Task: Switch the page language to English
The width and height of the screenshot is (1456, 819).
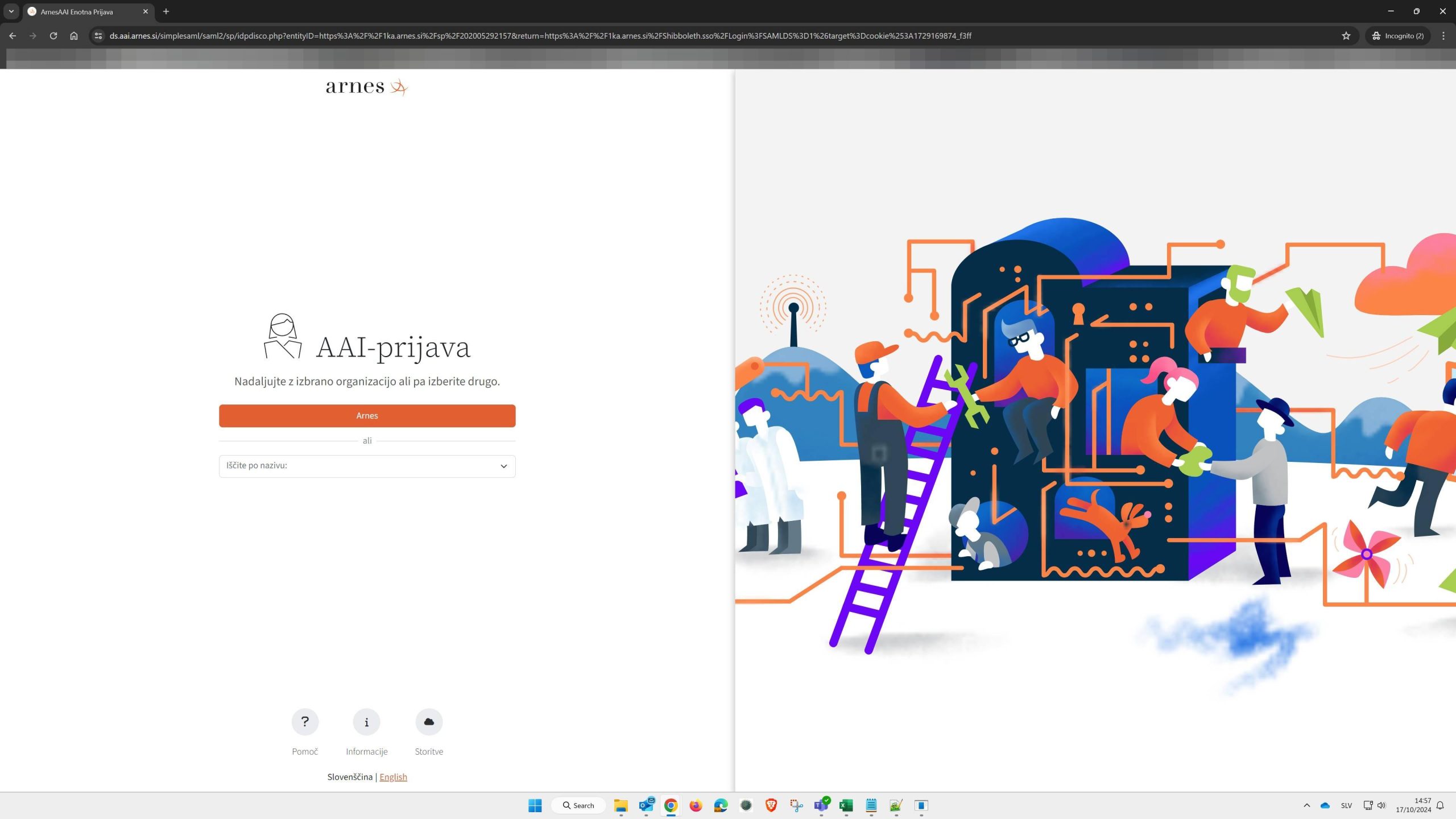Action: [x=393, y=777]
